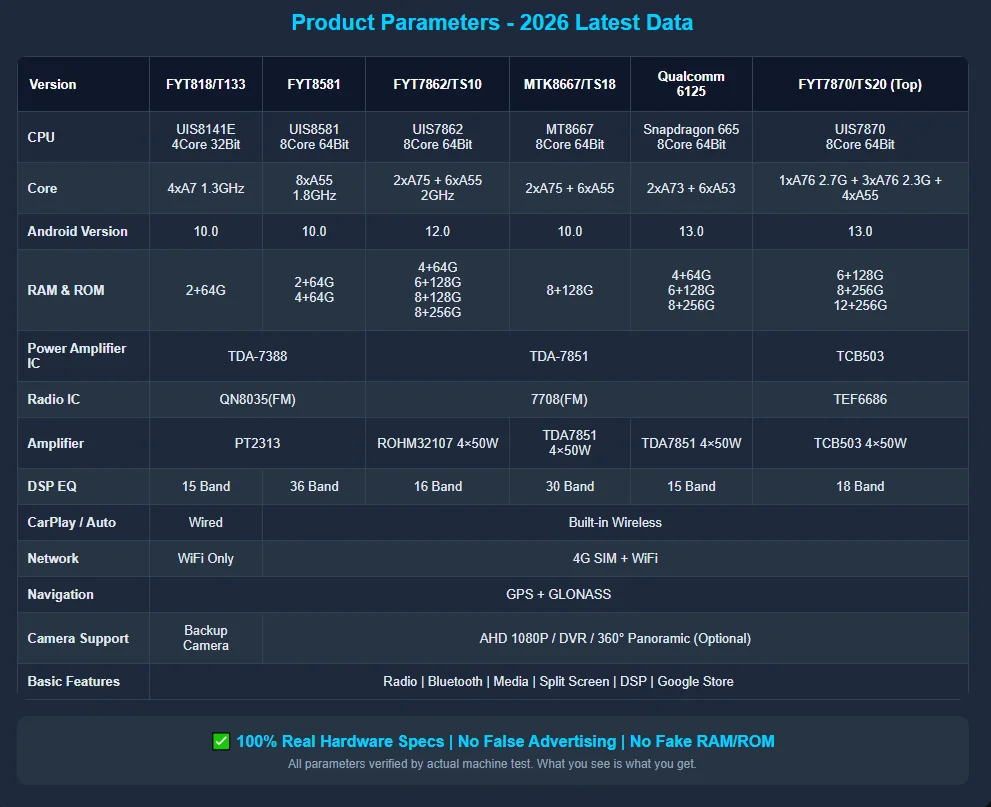Click the 'WiFi Only' cell
Screen dimensions: 991x807
206,559
